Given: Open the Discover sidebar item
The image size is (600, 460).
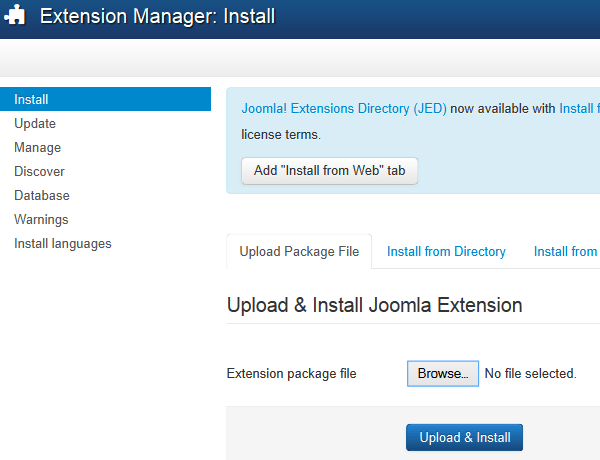Looking at the screenshot, I should [x=39, y=172].
